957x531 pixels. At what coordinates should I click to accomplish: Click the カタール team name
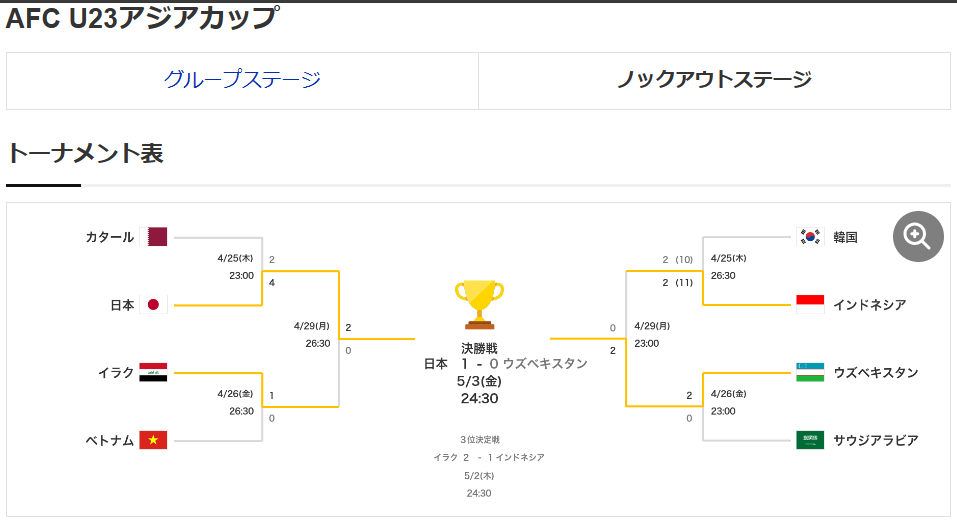[109, 237]
